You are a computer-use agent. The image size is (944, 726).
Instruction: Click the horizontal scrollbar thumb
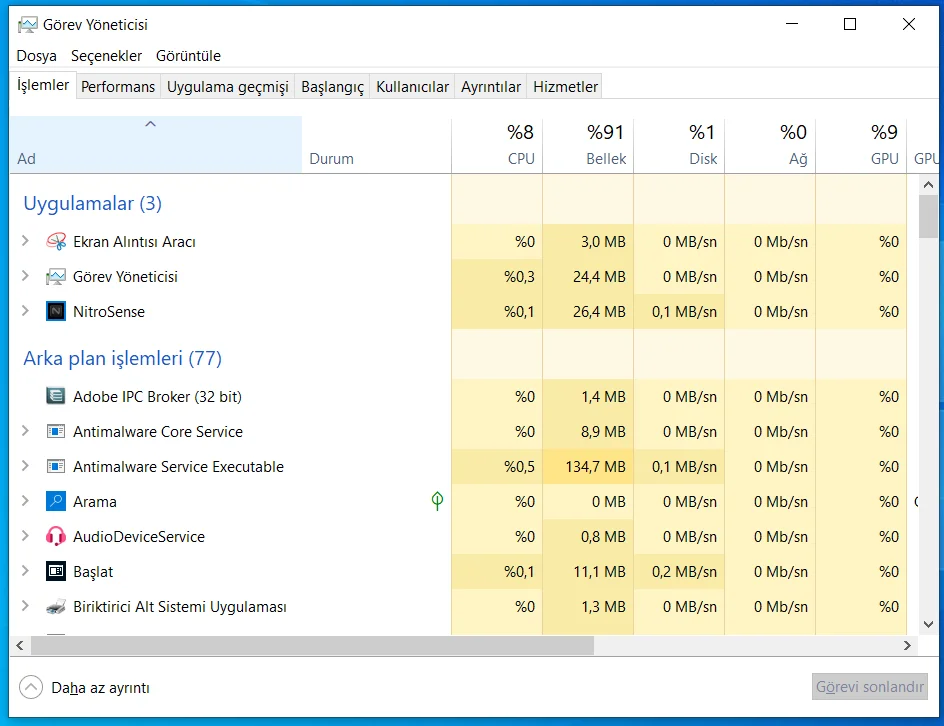click(x=312, y=645)
